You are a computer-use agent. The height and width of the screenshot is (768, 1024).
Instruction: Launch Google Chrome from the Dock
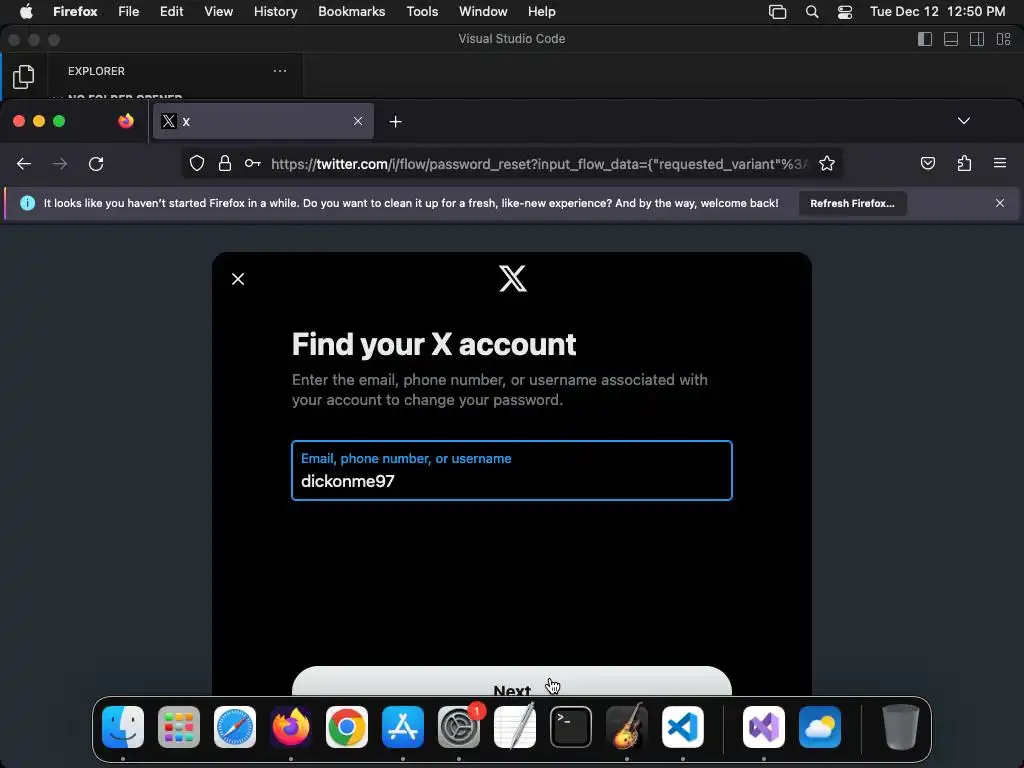[347, 727]
